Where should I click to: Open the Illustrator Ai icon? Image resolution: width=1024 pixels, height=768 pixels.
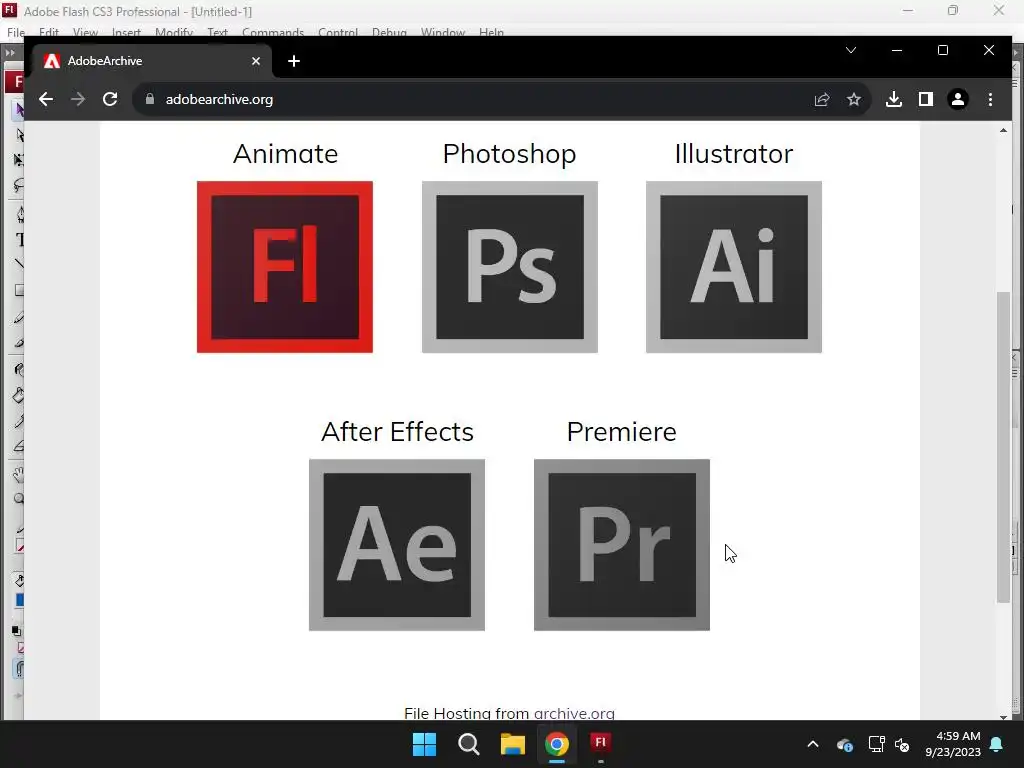733,267
